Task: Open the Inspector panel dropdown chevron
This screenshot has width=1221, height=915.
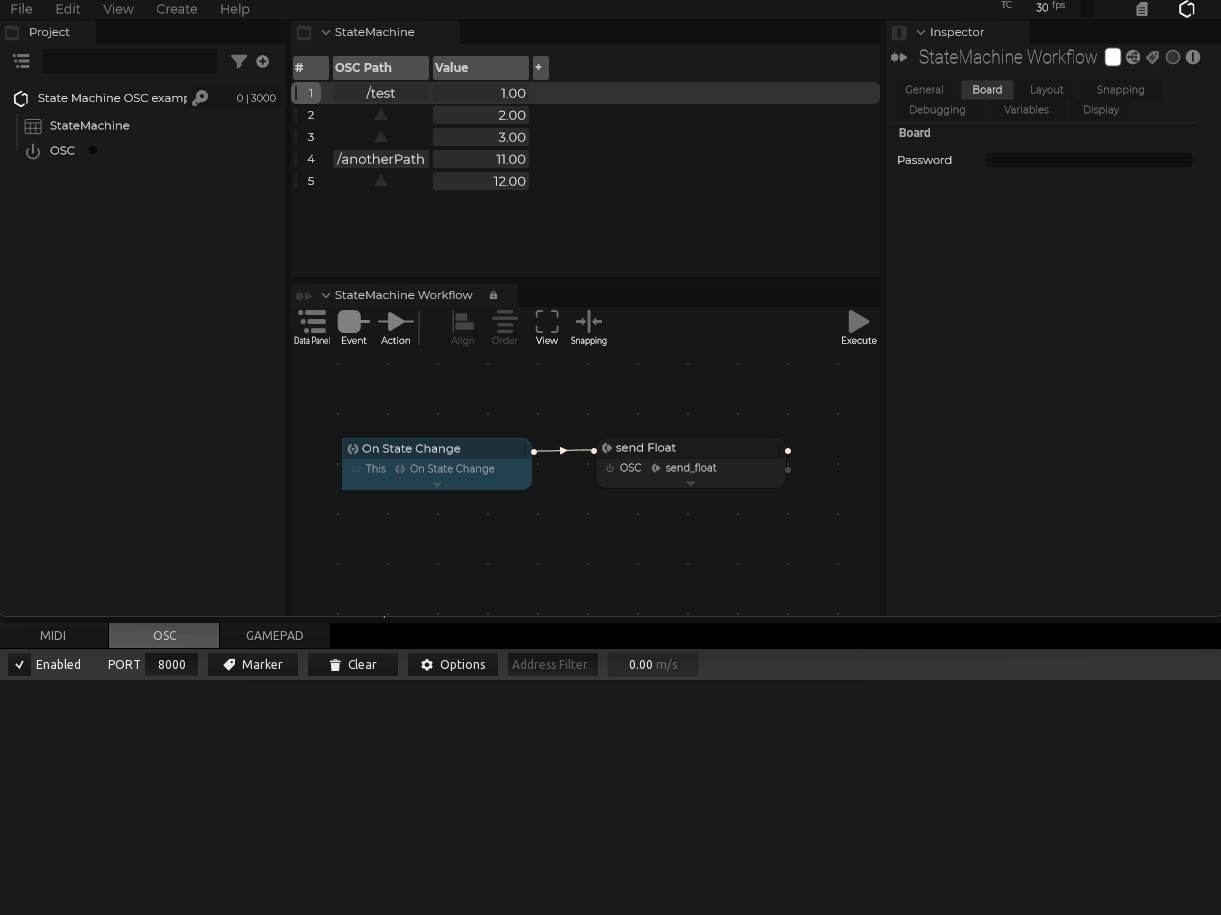Action: (921, 32)
